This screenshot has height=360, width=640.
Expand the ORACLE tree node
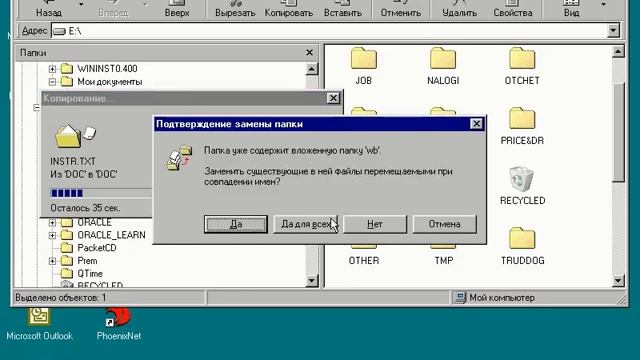point(52,223)
